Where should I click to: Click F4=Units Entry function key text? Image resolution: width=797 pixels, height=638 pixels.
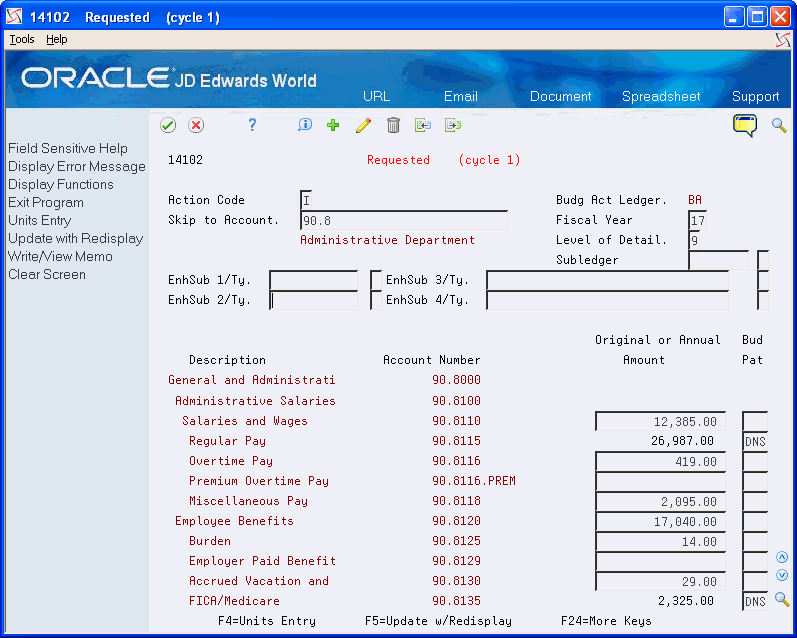point(266,621)
